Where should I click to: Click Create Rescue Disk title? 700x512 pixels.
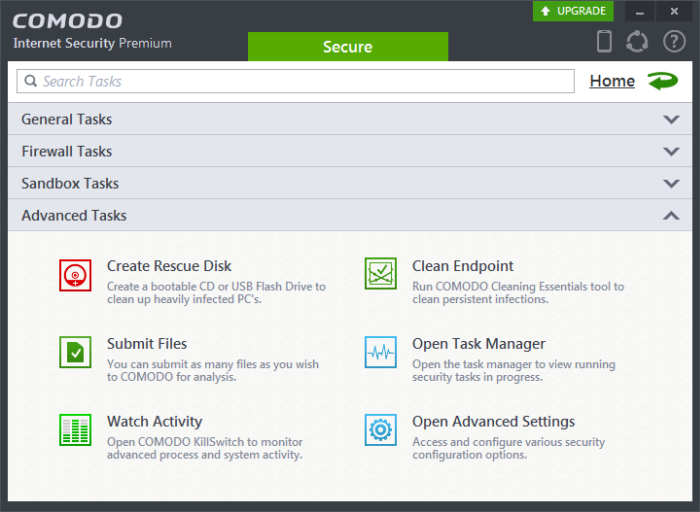pos(169,266)
